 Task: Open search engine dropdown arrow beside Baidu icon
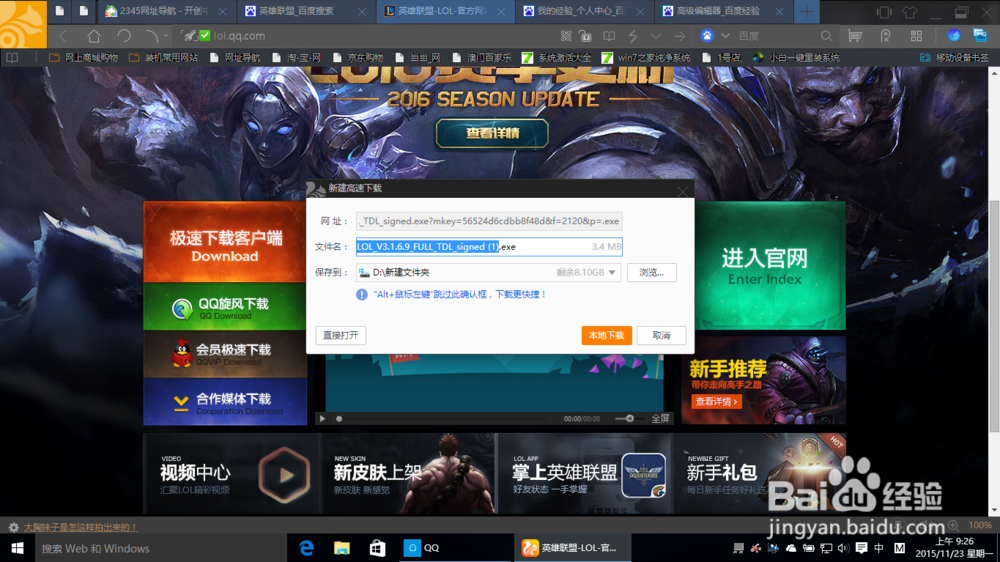(725, 36)
